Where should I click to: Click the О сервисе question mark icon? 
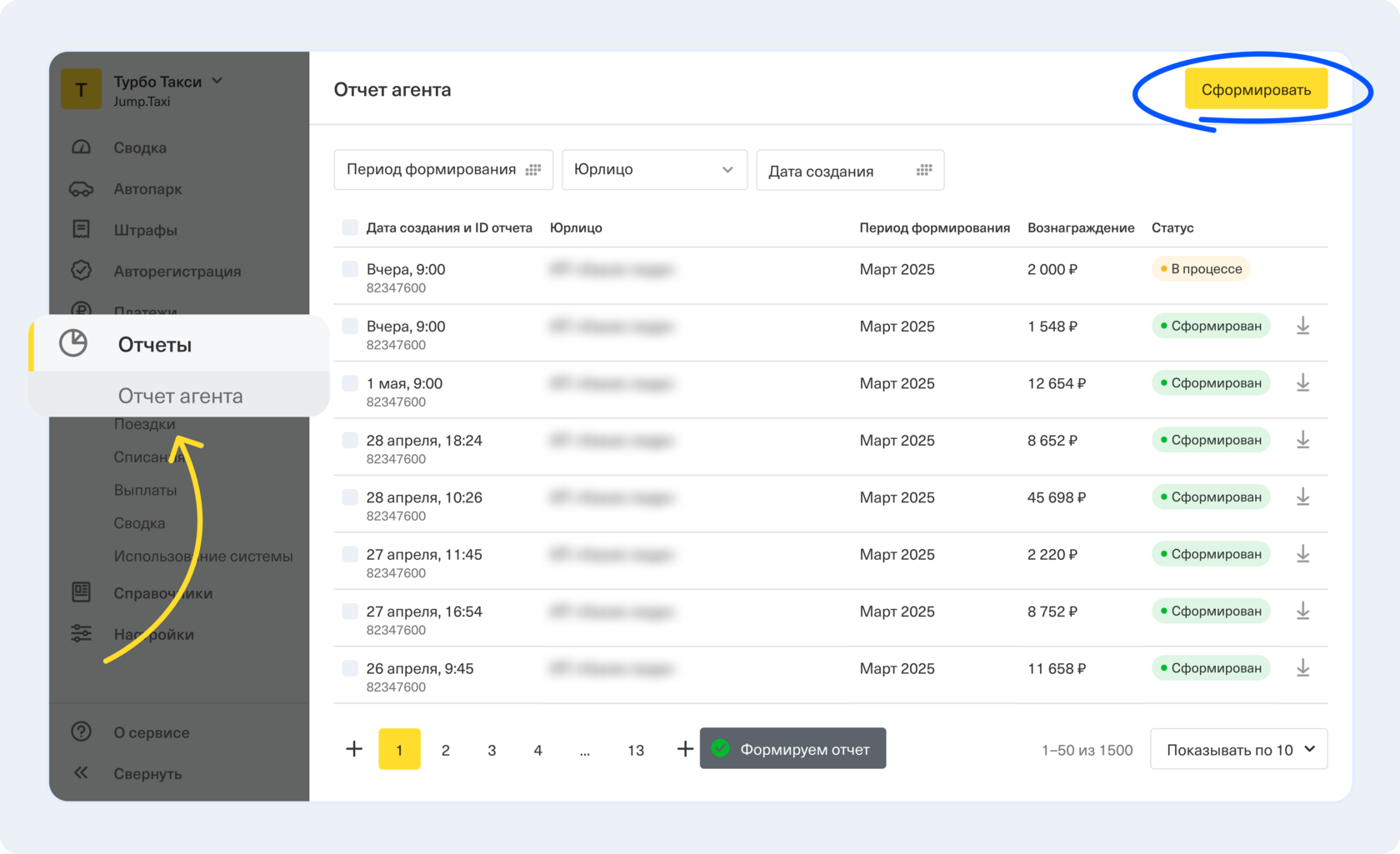(x=81, y=732)
